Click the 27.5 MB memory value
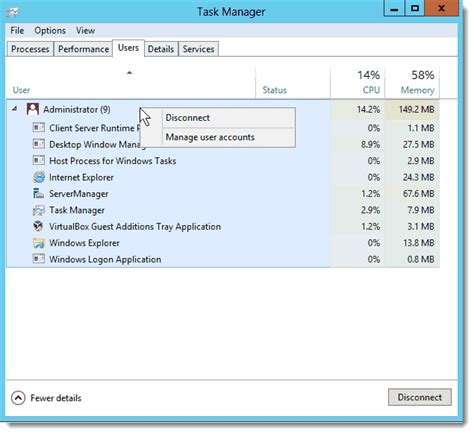Screen dimensions: 474x434 tap(418, 144)
